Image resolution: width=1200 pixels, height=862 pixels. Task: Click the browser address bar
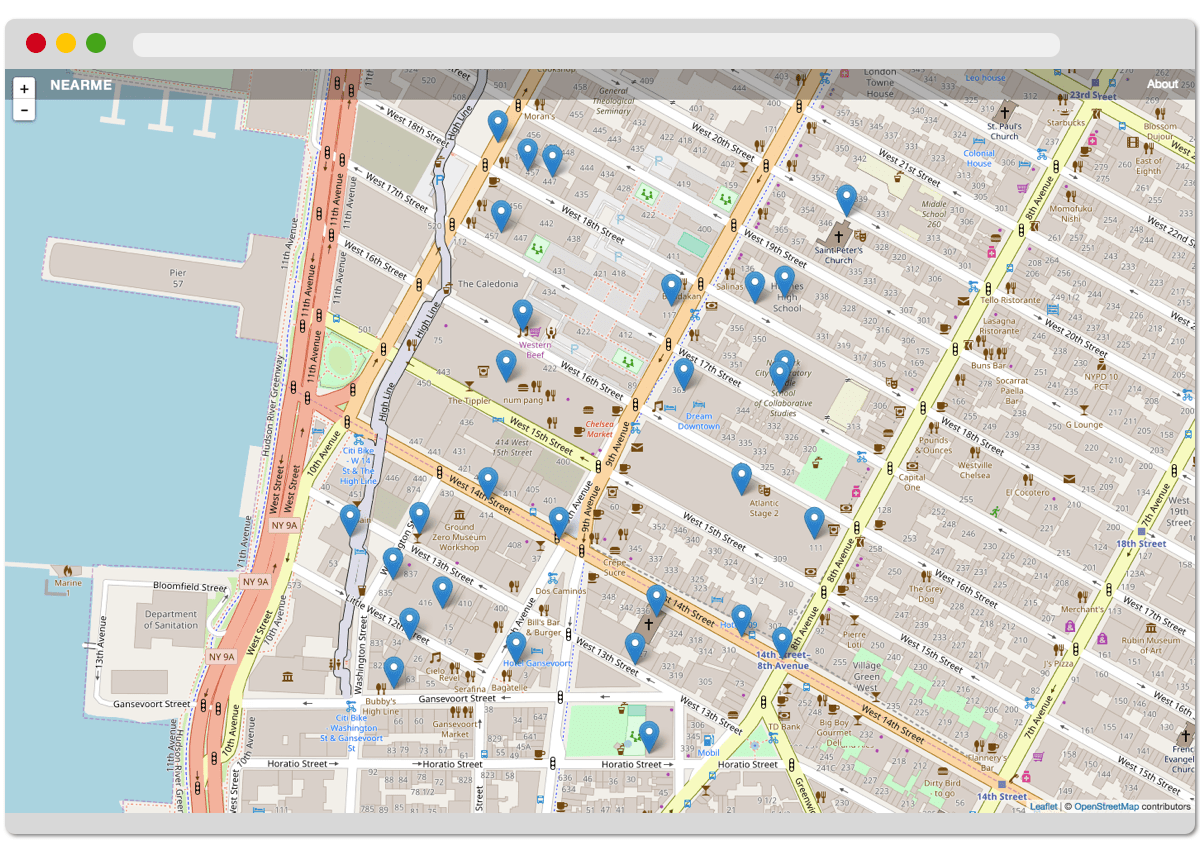click(x=596, y=44)
